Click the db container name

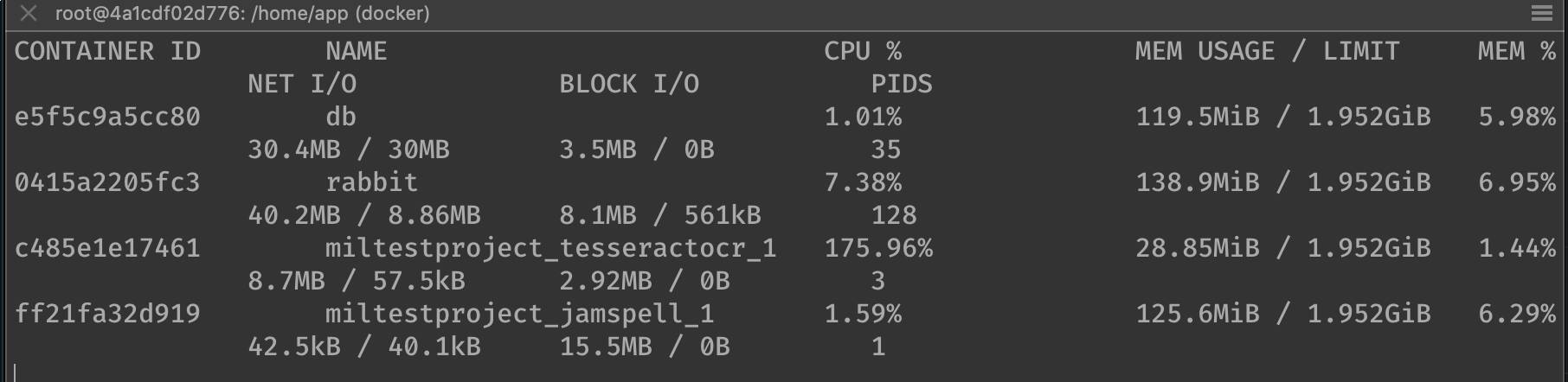pos(340,118)
